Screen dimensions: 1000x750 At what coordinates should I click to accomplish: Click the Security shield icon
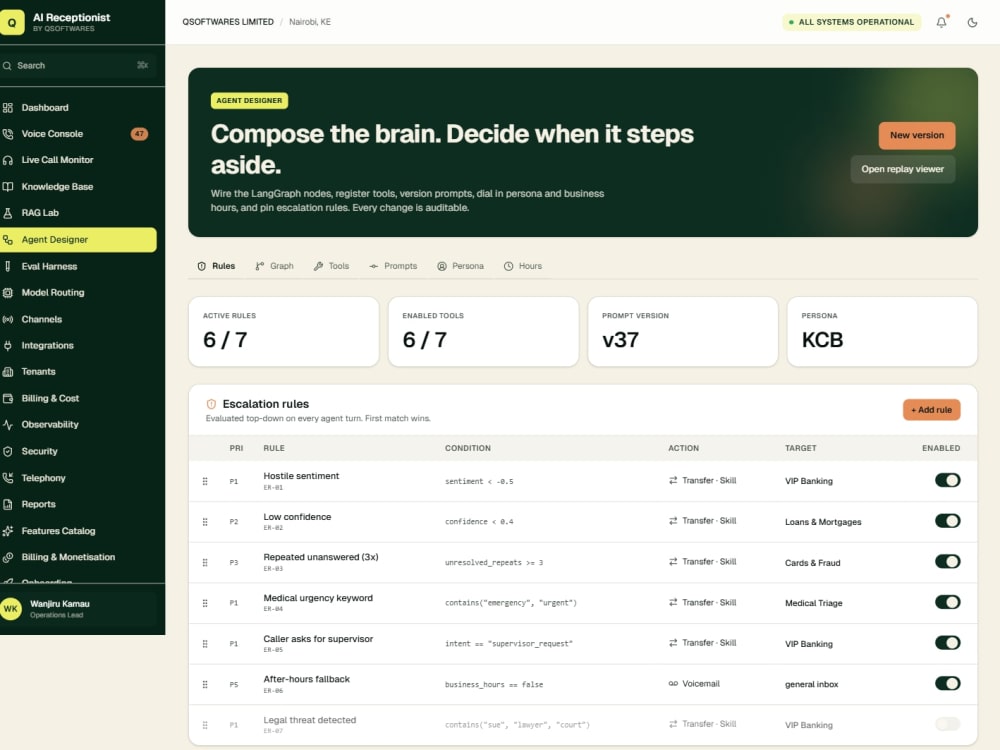click(x=8, y=452)
